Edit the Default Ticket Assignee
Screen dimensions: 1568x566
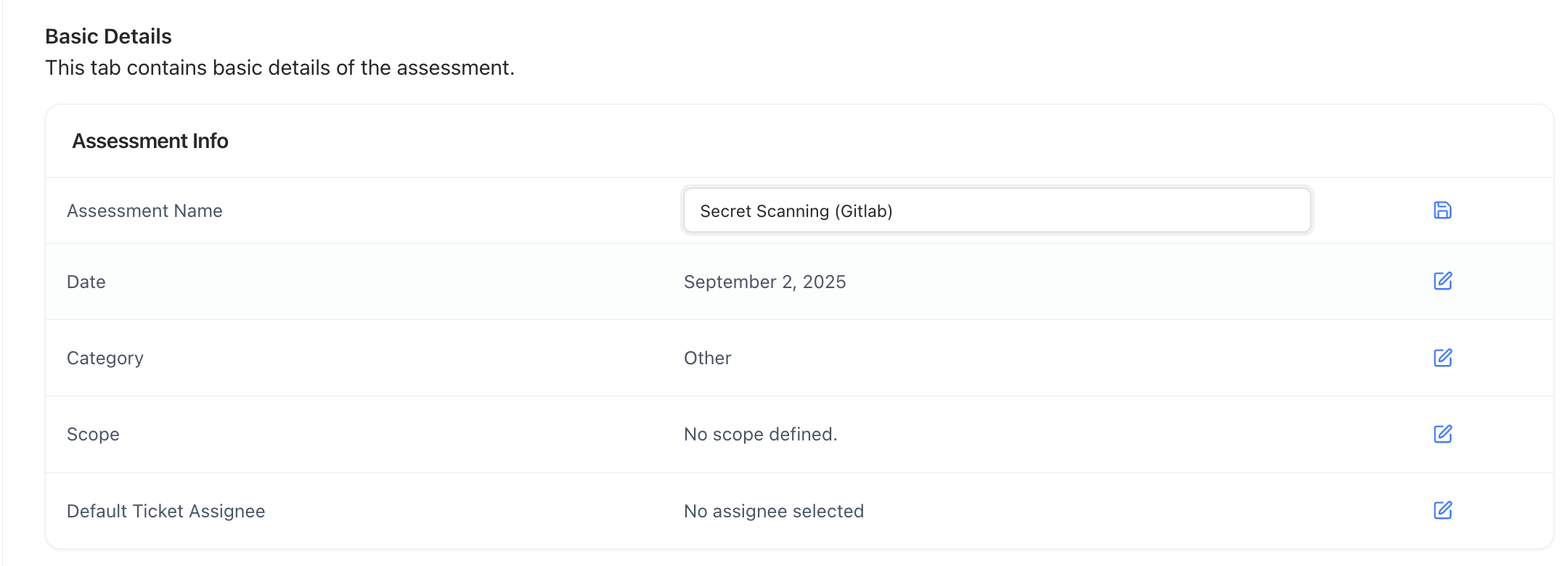tap(1442, 510)
